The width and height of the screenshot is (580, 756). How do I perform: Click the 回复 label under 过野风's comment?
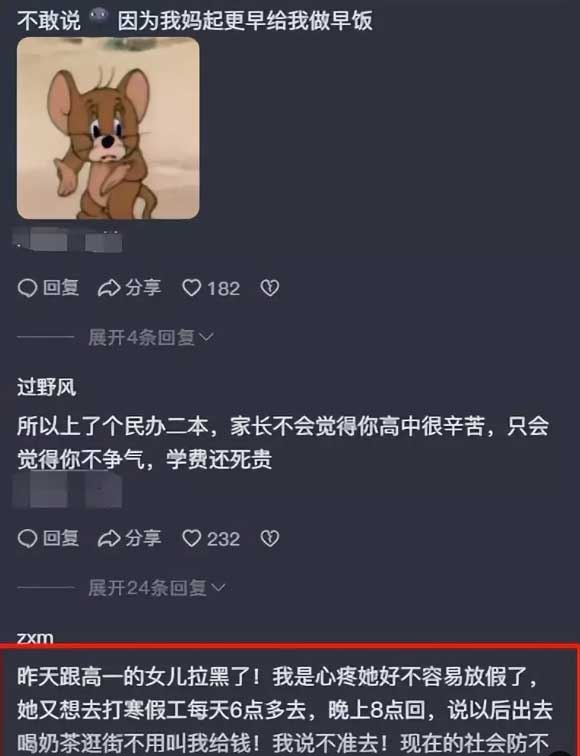point(61,538)
